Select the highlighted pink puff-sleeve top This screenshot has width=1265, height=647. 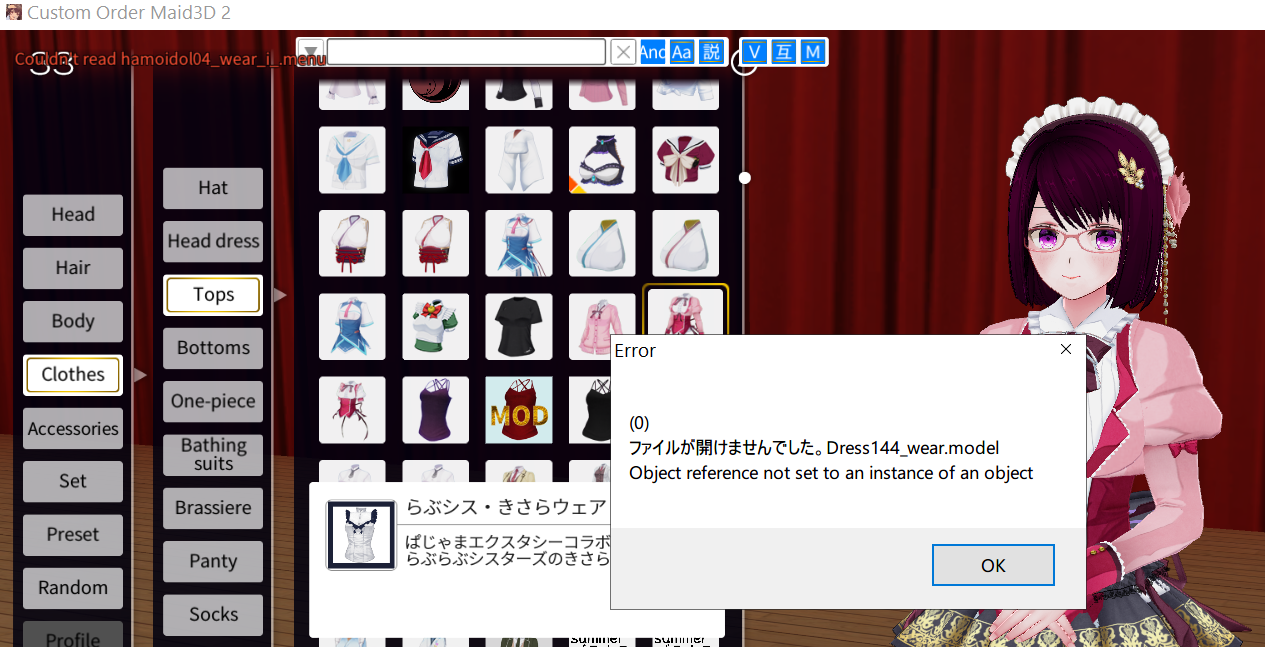(686, 312)
